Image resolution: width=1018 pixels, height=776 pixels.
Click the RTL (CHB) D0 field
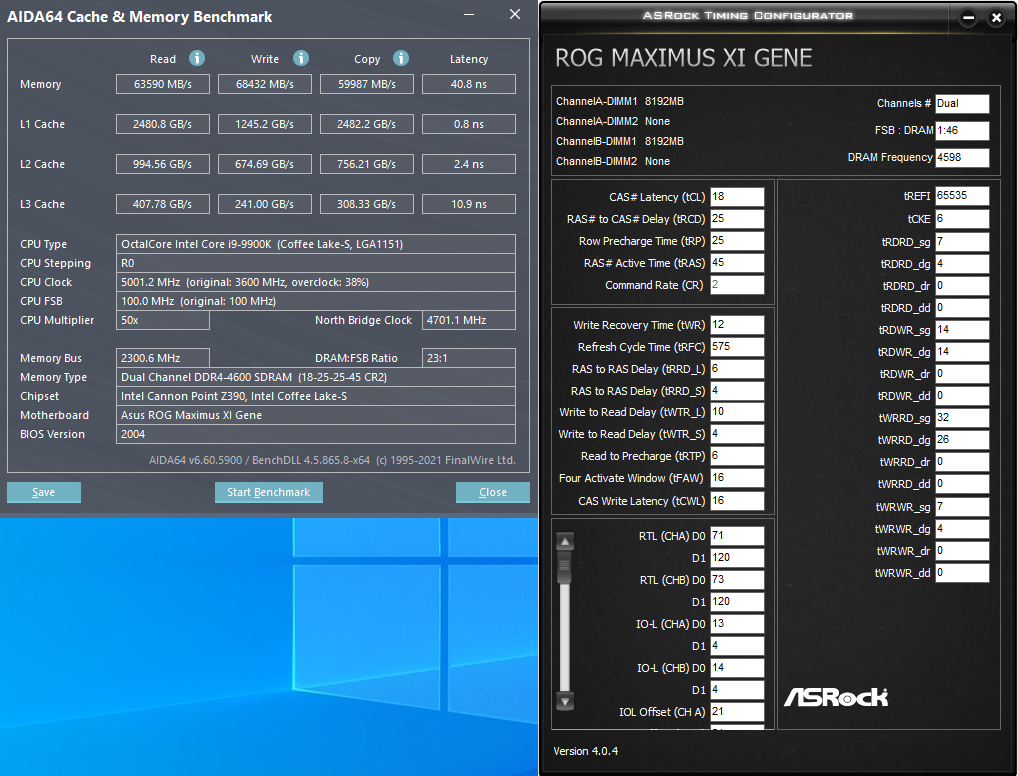737,580
